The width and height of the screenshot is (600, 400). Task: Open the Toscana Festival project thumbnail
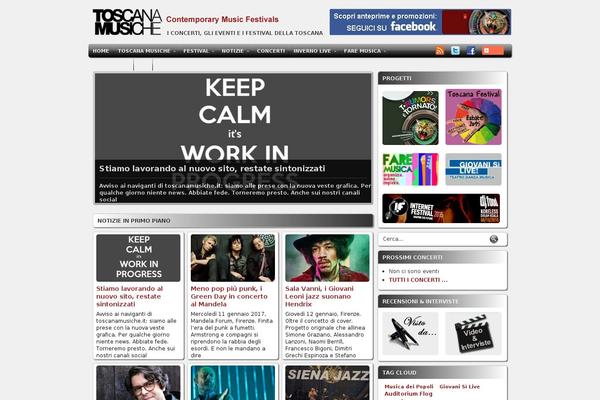473,117
